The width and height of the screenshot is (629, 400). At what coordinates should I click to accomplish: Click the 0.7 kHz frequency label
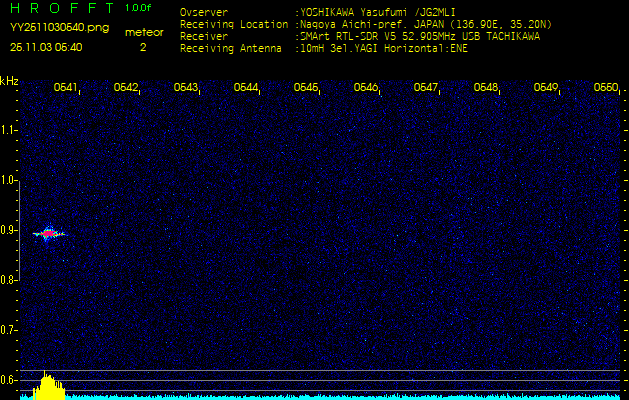(9, 330)
